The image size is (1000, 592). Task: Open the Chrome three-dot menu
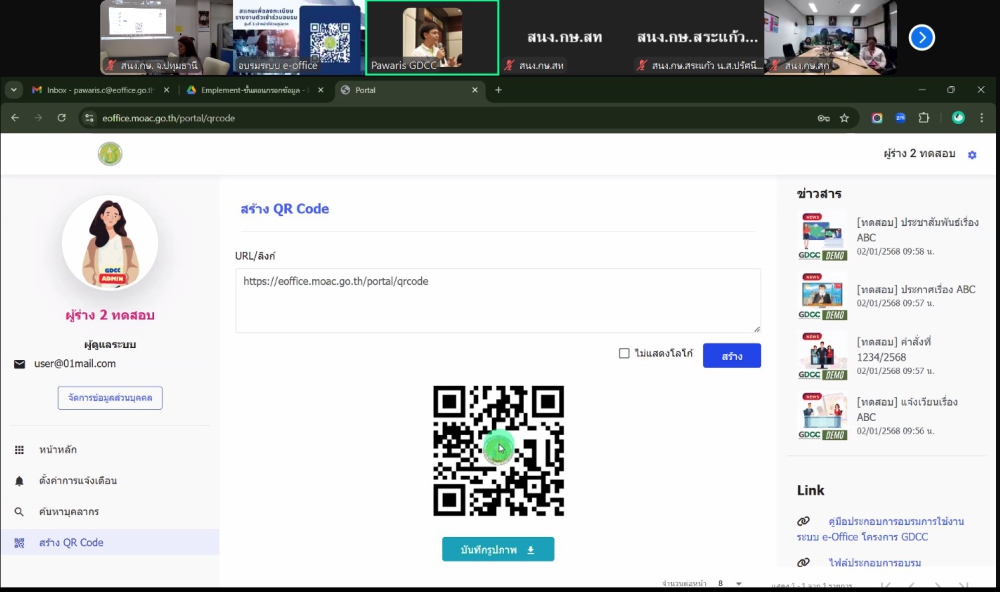point(982,118)
